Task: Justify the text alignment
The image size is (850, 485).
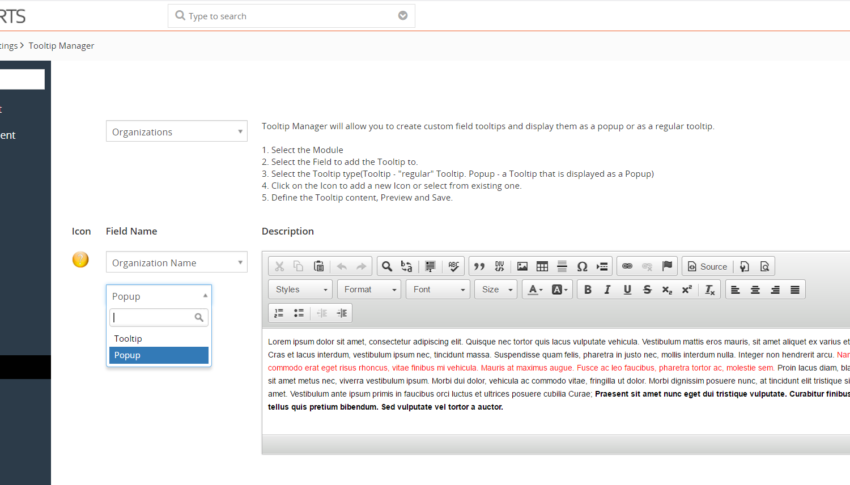Action: pyautogui.click(x=795, y=289)
